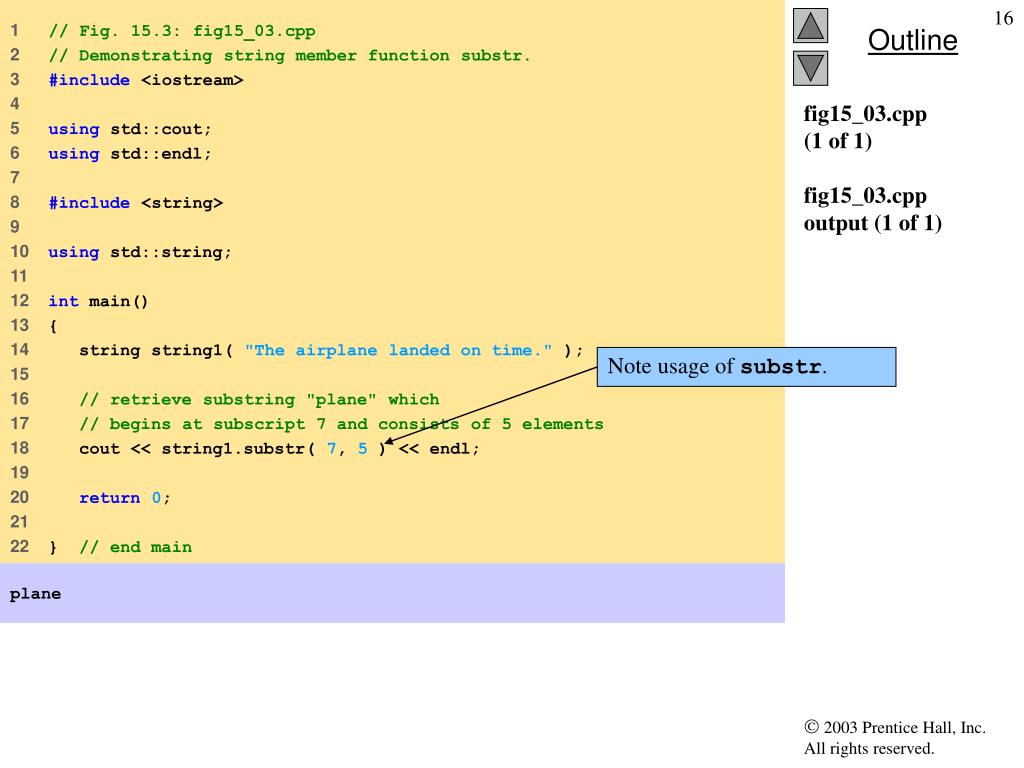Open the underlined Outline link

coord(912,41)
